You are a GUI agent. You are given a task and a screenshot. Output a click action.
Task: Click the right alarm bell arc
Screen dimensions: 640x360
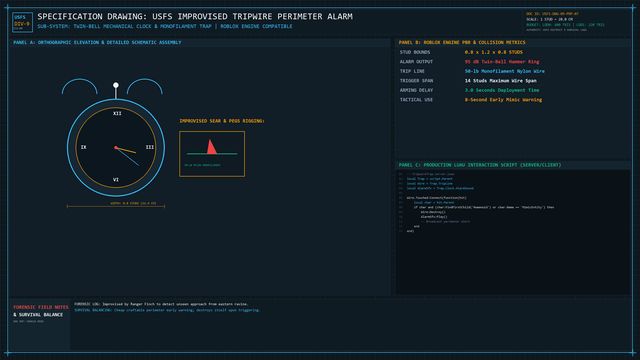[144, 86]
